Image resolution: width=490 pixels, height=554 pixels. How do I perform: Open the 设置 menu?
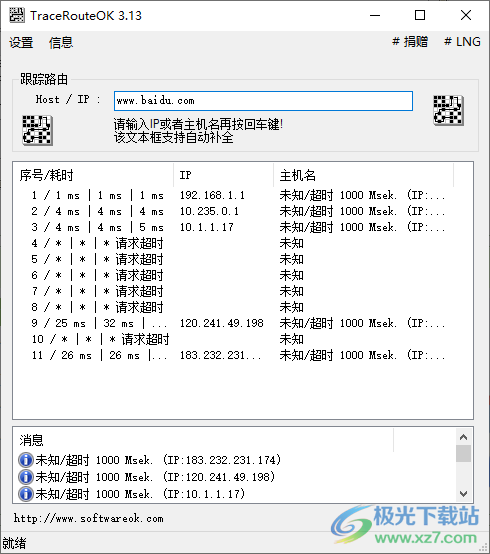click(x=21, y=42)
